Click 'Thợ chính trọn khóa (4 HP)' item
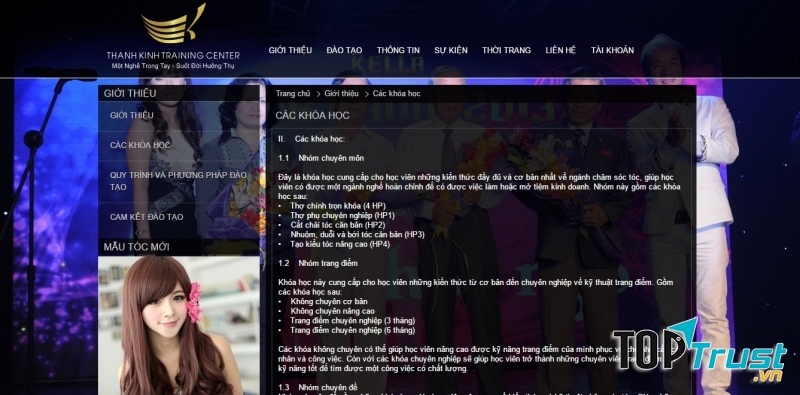The image size is (800, 395). tap(338, 206)
